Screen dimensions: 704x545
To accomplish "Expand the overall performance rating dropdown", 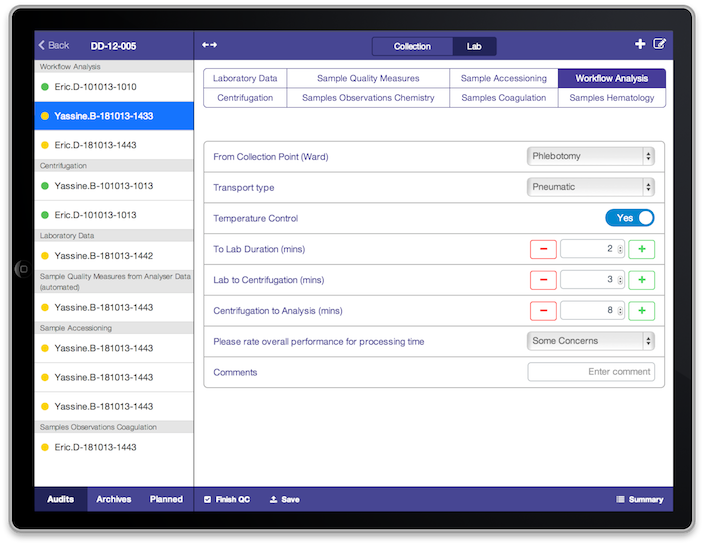I will pos(590,341).
